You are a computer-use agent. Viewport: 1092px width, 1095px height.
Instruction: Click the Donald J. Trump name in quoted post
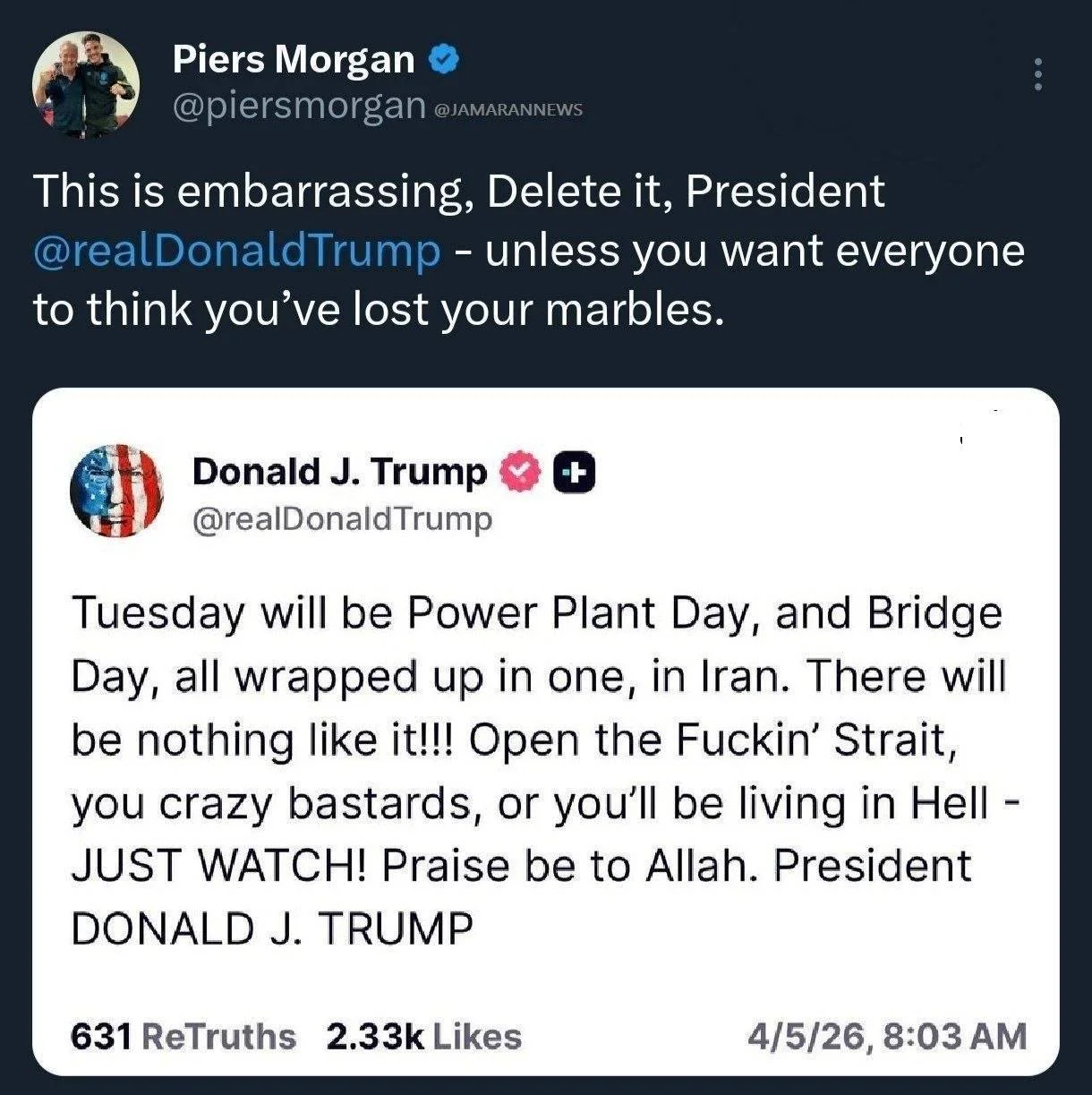pyautogui.click(x=339, y=472)
